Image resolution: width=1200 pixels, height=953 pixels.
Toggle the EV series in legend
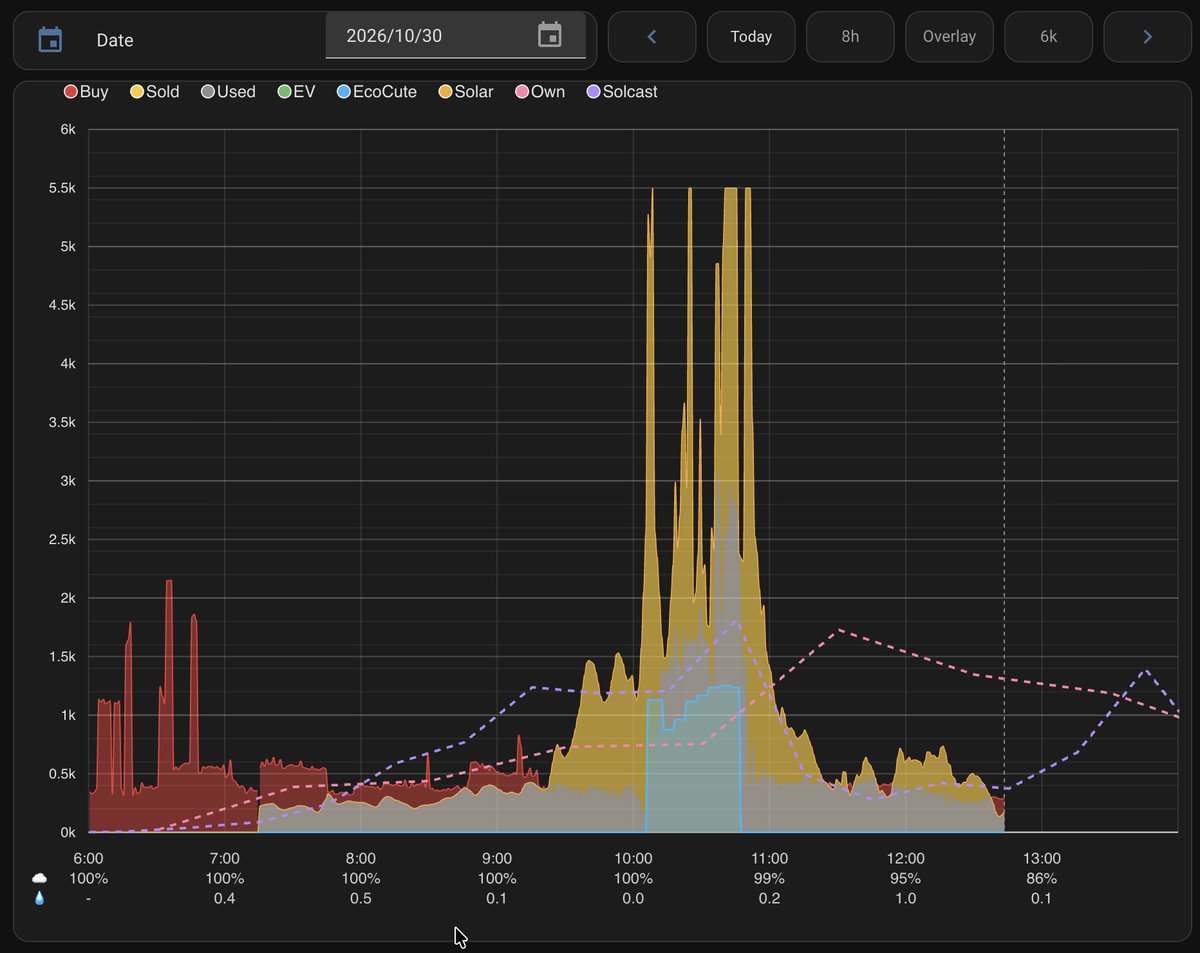pyautogui.click(x=296, y=92)
